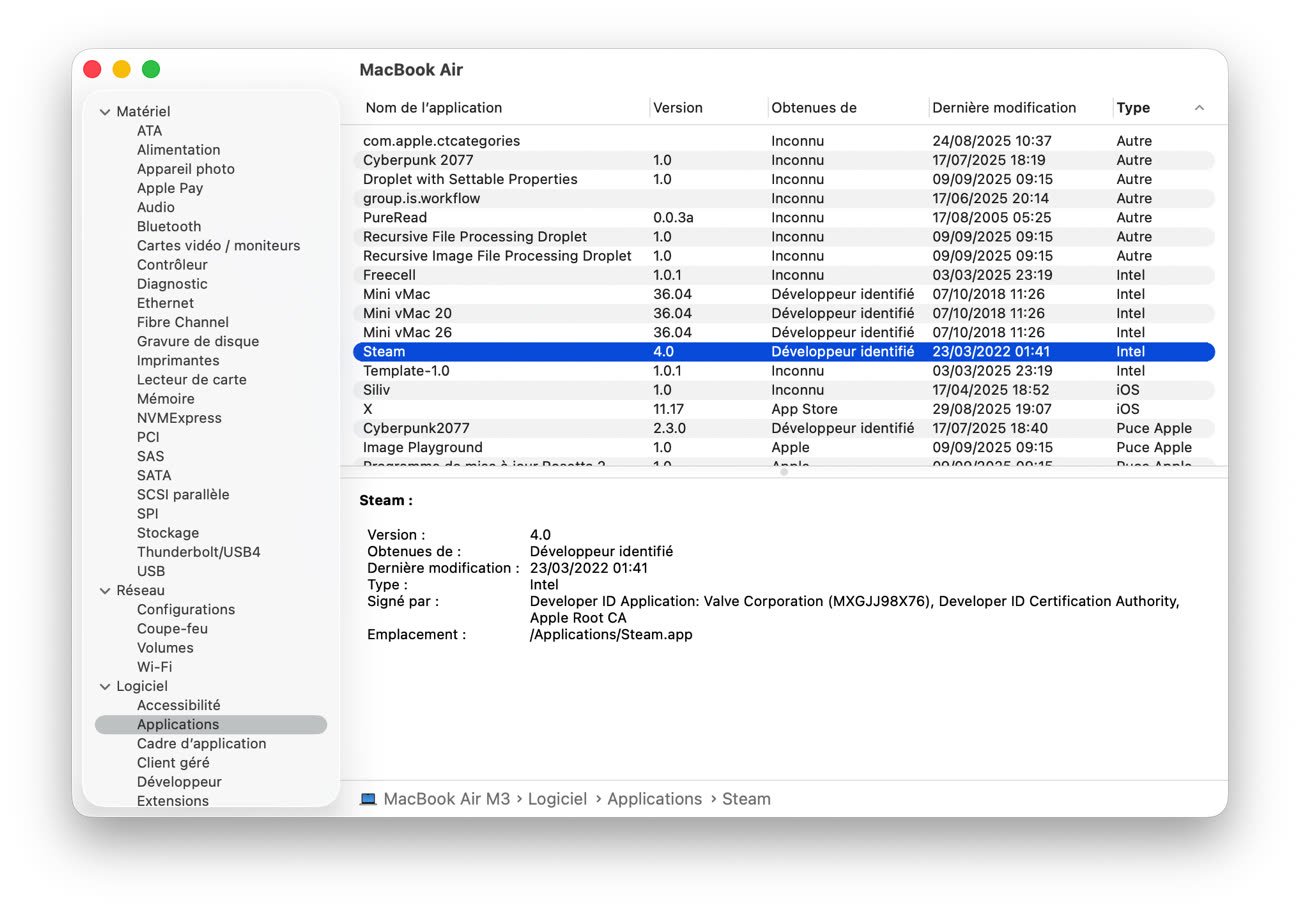Select Imprimantes in the sidebar
The image size is (1300, 912).
click(x=178, y=360)
